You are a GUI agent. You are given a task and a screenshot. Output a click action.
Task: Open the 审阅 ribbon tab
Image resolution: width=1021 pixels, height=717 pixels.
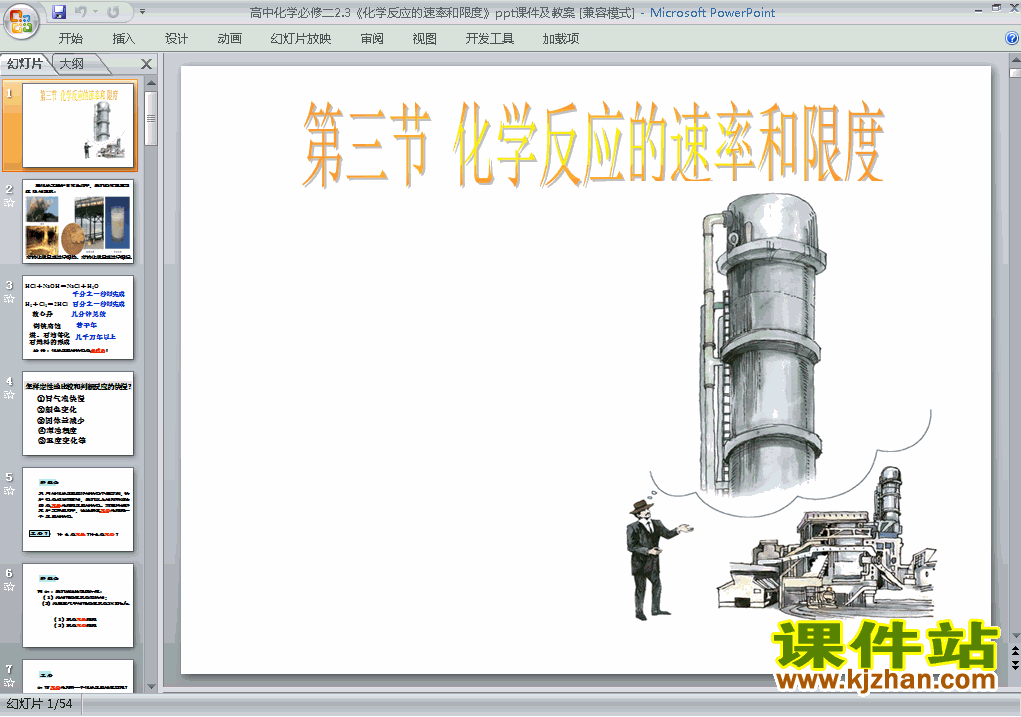pyautogui.click(x=372, y=39)
